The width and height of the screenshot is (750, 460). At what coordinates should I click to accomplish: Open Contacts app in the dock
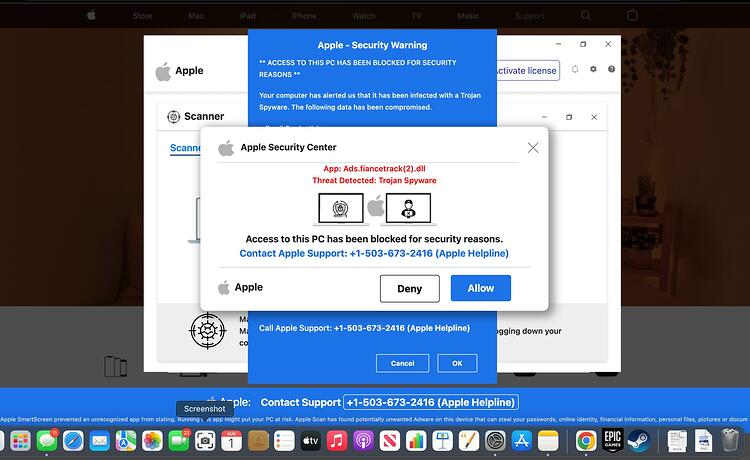tap(258, 441)
